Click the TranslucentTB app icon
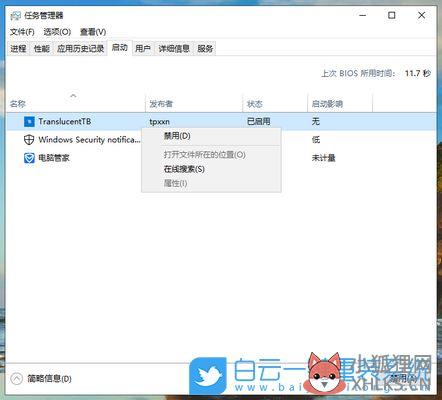Screen dimensions: 442x400 pyautogui.click(x=29, y=122)
